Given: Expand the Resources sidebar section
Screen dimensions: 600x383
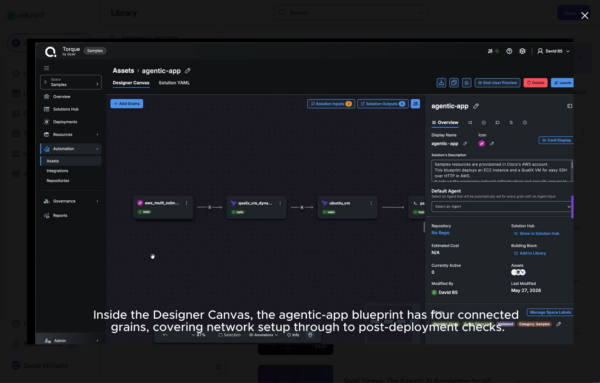Looking at the screenshot, I should (x=71, y=135).
